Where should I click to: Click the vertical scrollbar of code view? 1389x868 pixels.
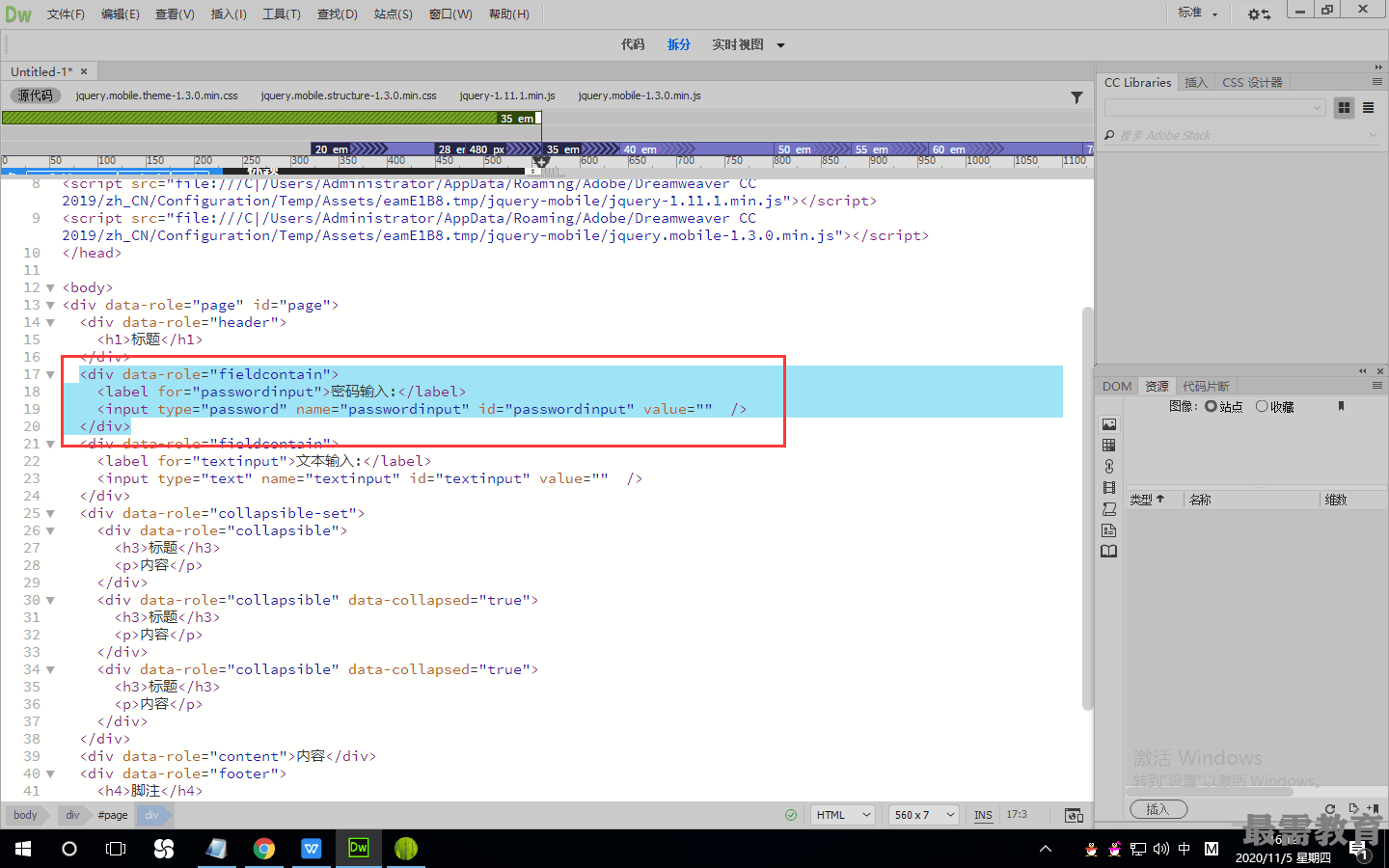[x=1088, y=508]
